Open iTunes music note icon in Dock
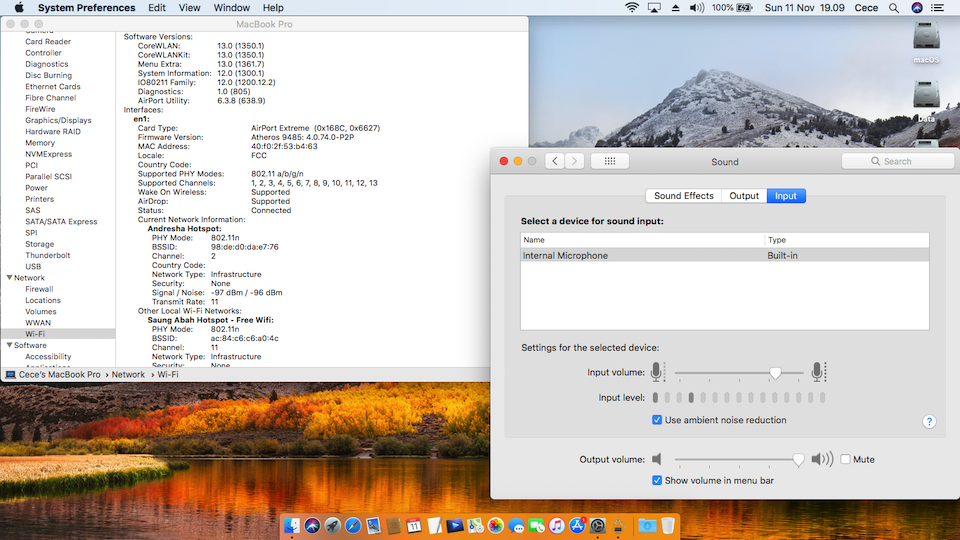This screenshot has height=540, width=960. (557, 525)
